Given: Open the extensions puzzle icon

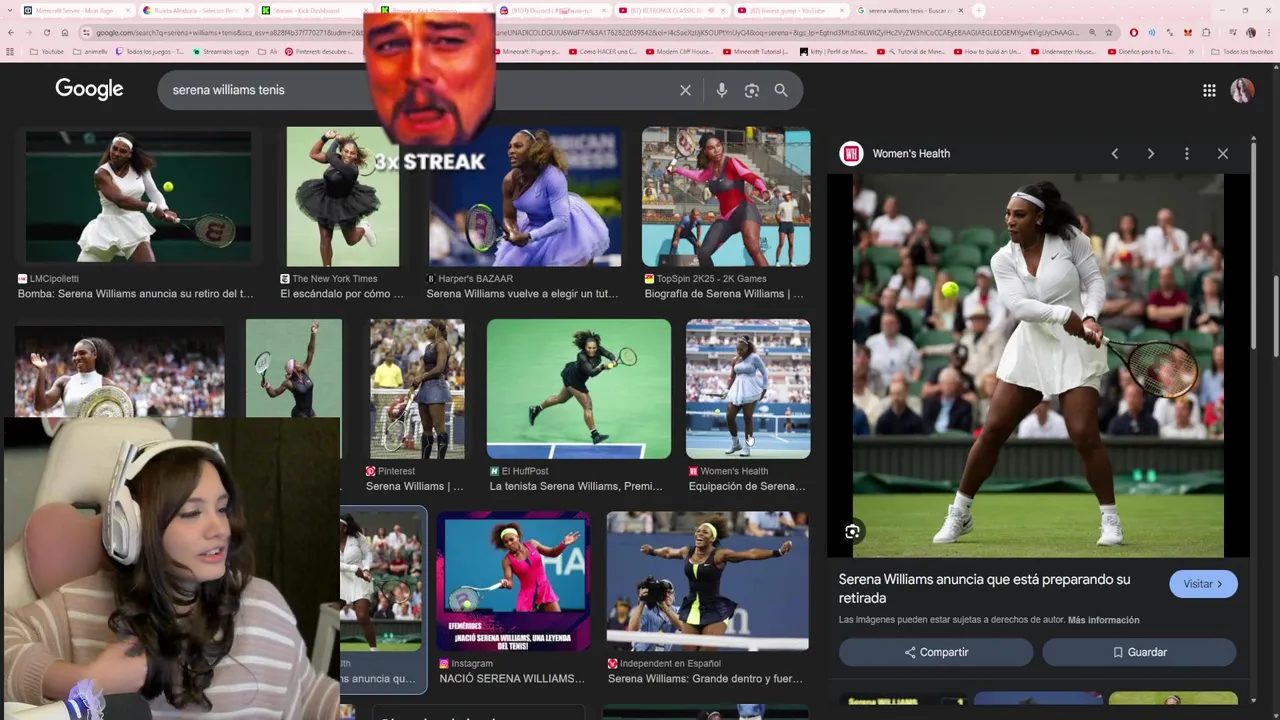Looking at the screenshot, I should pos(1206,32).
